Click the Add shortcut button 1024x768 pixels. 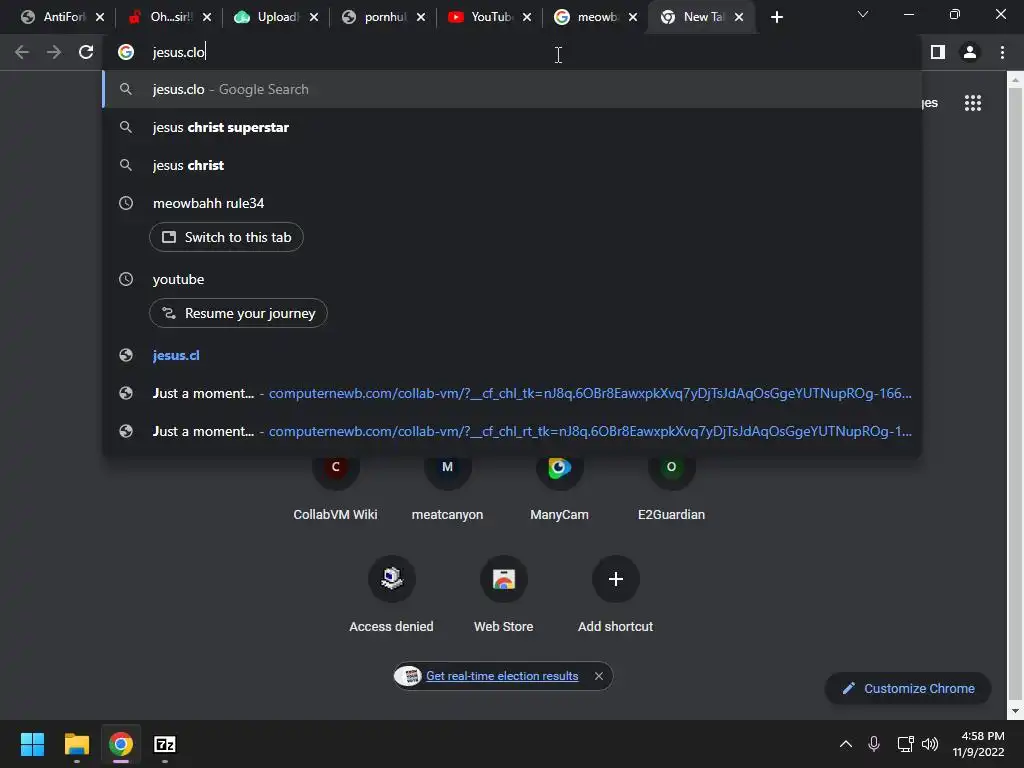point(615,594)
